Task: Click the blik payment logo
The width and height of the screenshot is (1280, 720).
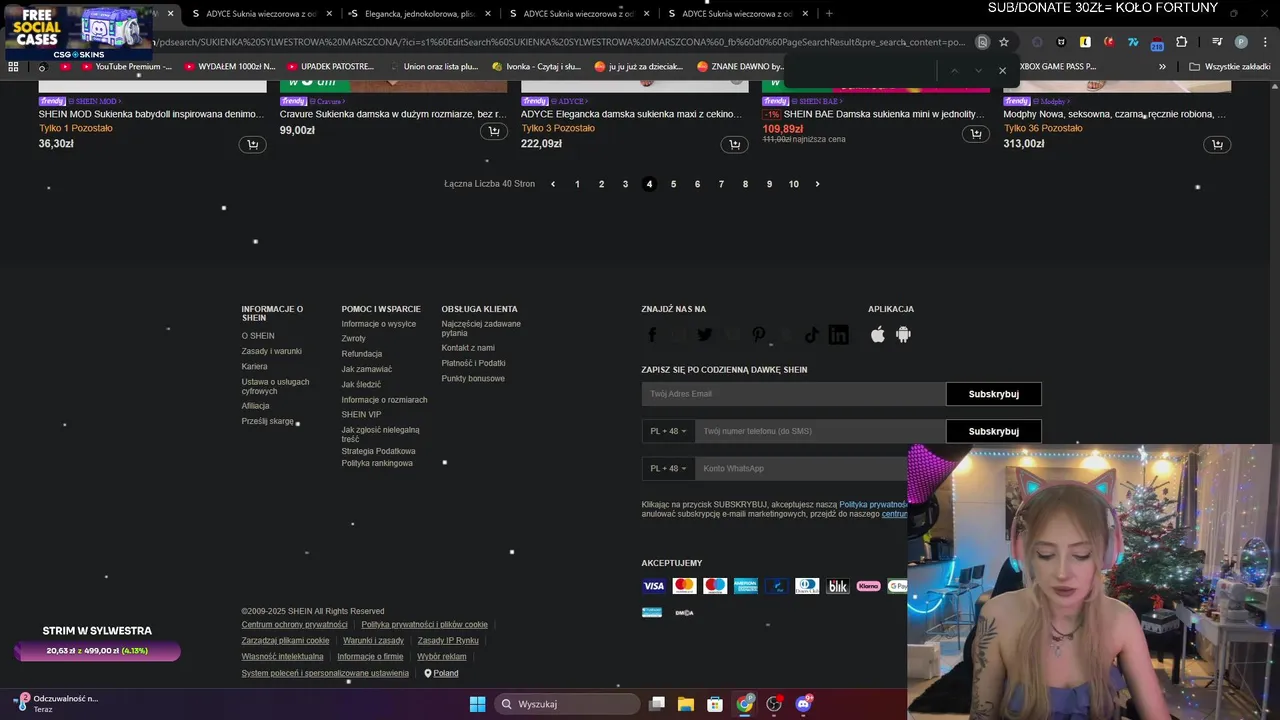Action: 838,586
